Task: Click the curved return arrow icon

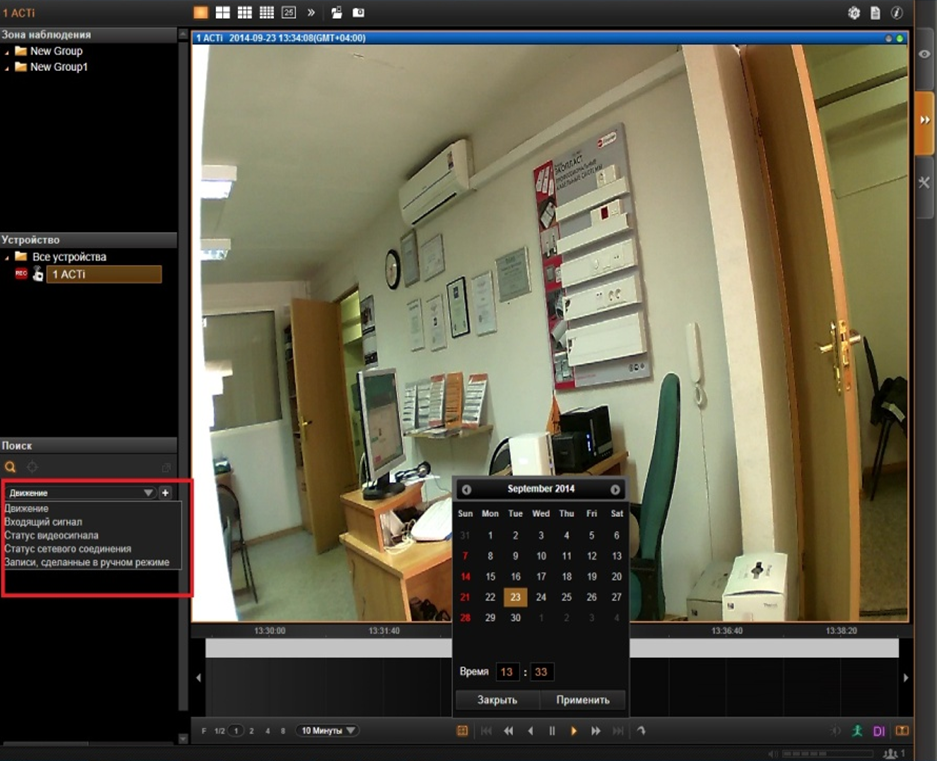Action: click(641, 731)
